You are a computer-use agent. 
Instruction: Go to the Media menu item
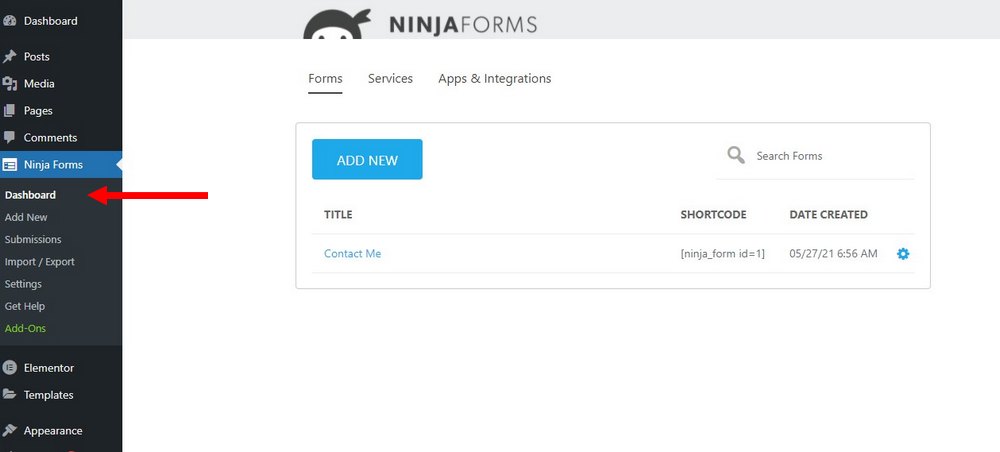(x=39, y=84)
